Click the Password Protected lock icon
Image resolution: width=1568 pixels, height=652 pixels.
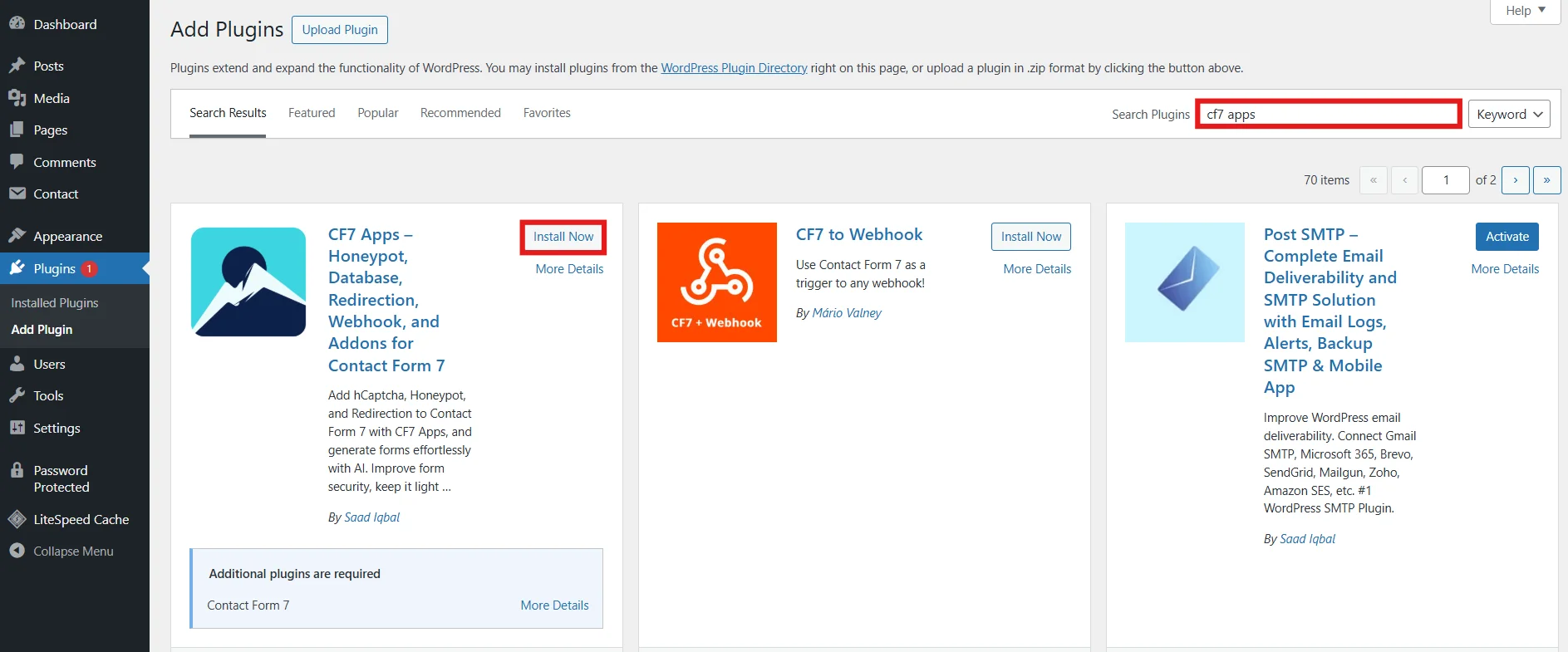(x=17, y=470)
